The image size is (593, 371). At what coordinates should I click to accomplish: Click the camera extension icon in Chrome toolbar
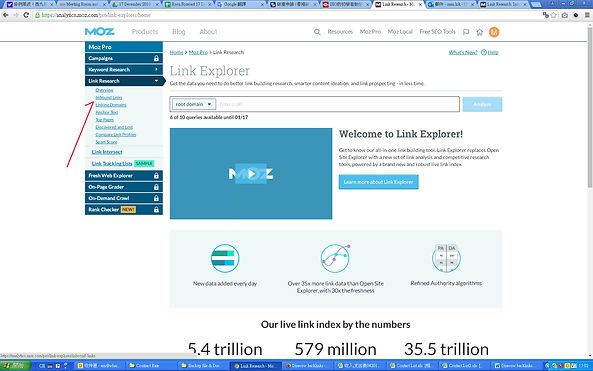(x=565, y=15)
